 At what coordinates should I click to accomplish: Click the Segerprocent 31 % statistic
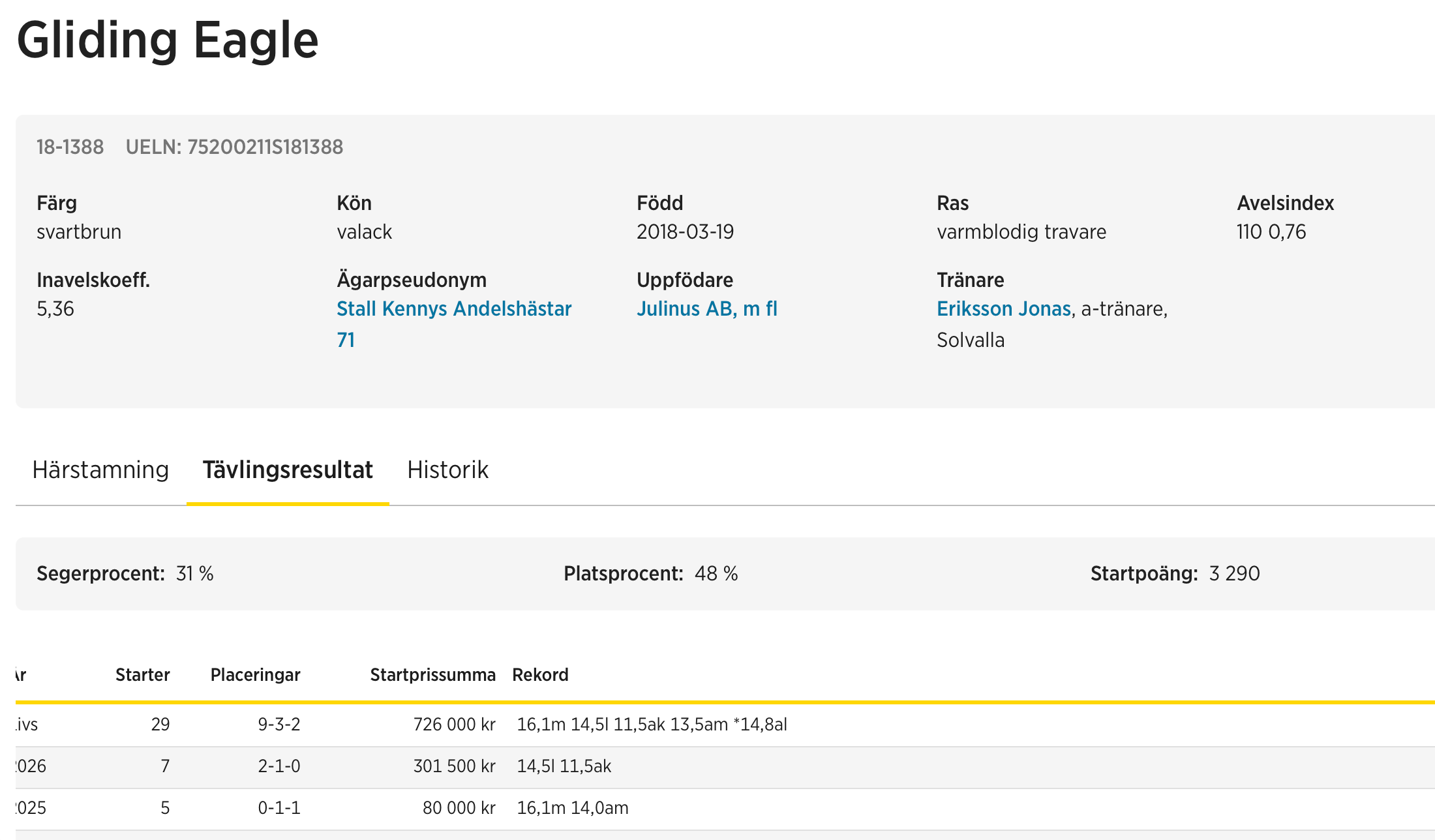click(125, 574)
